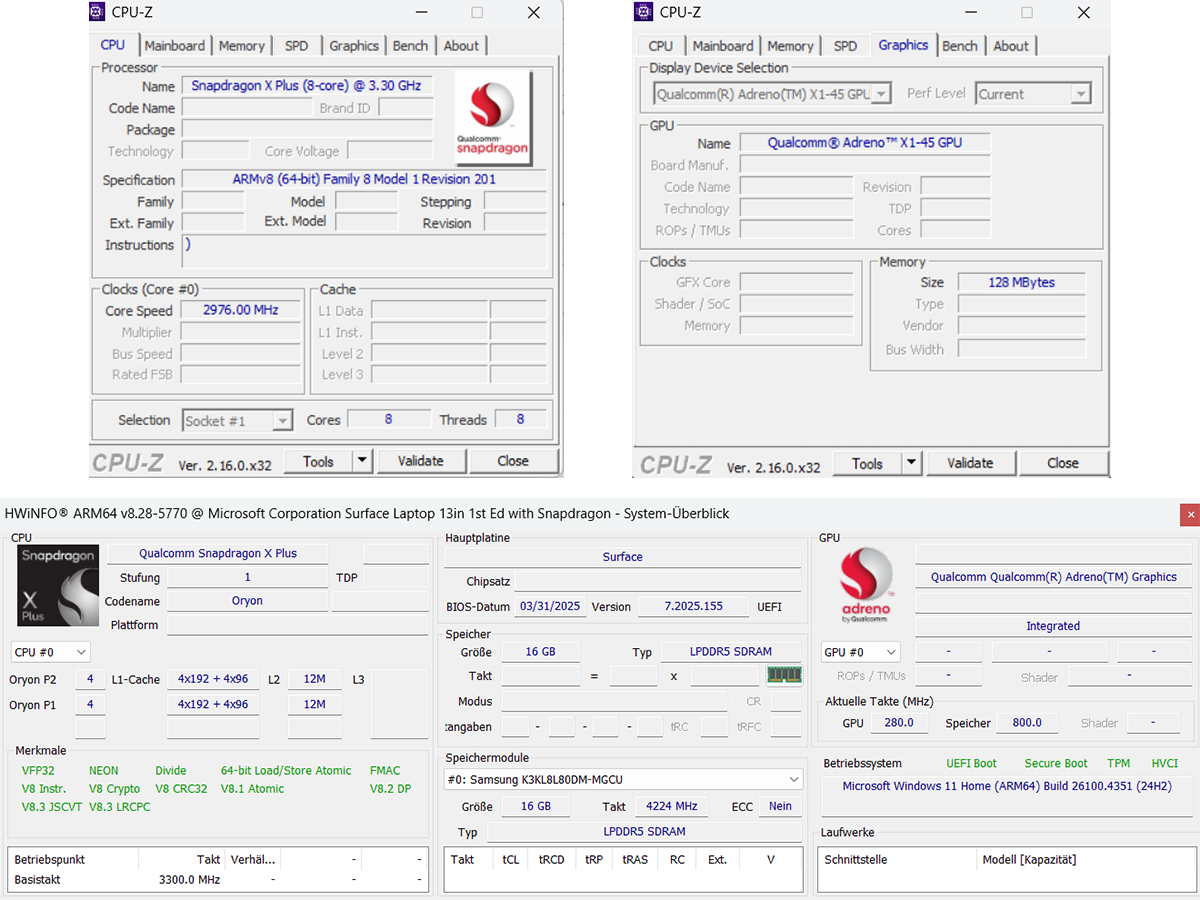Click Snapdragon X Plus logo in HWiNFO CPU panel

59,585
